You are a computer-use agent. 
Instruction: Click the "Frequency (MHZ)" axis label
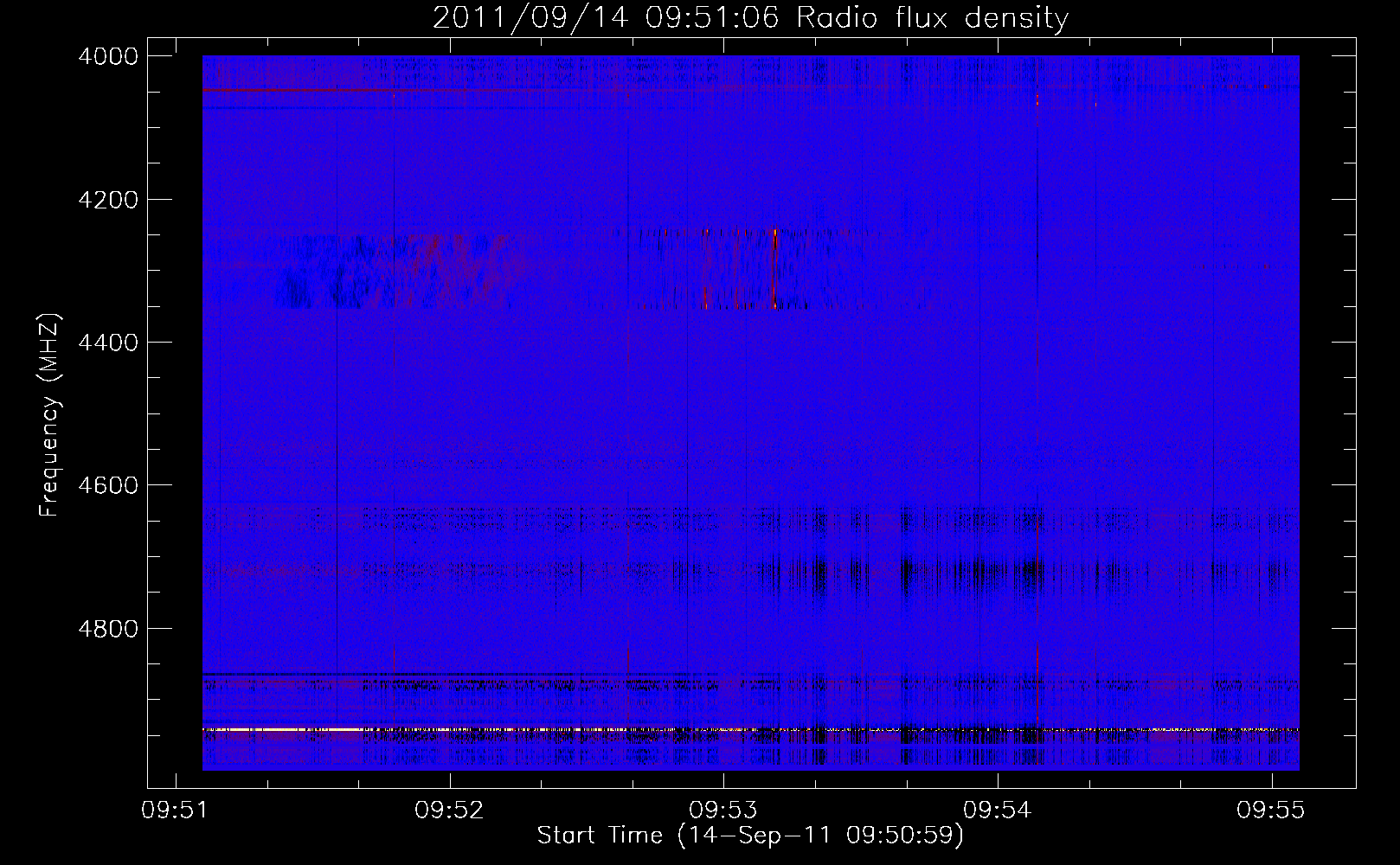pos(49,415)
